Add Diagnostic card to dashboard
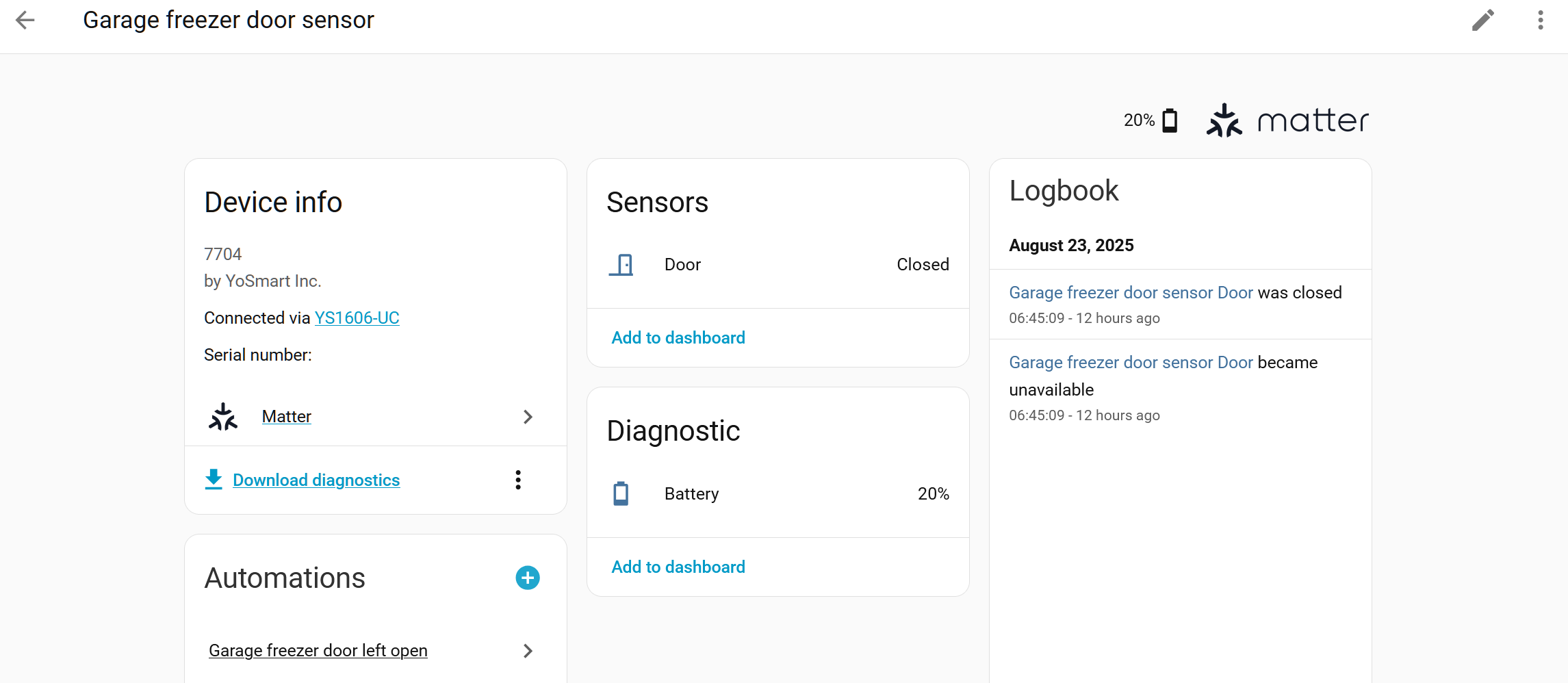The height and width of the screenshot is (683, 1568). [x=678, y=567]
